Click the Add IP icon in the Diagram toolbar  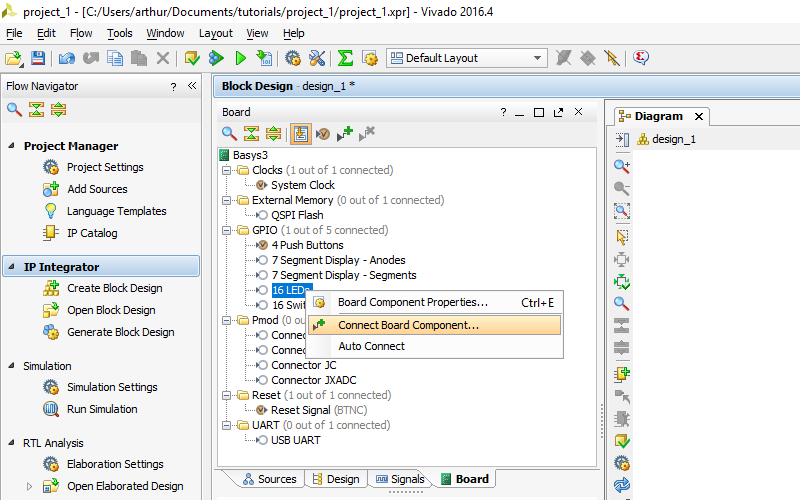(x=621, y=374)
